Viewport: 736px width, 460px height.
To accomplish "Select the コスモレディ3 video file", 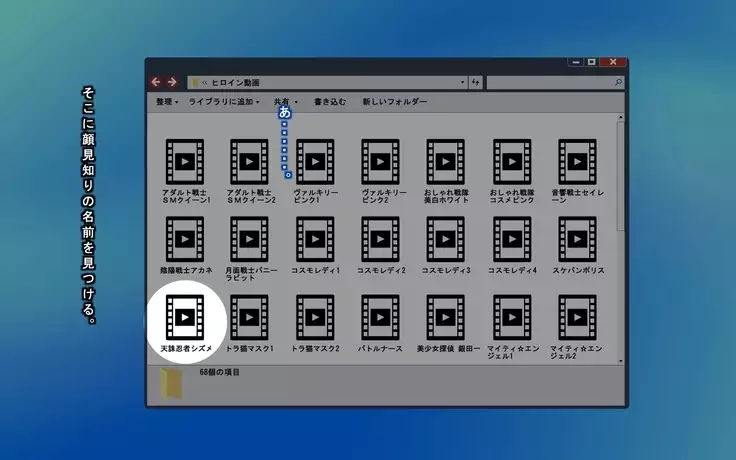I will pyautogui.click(x=445, y=238).
